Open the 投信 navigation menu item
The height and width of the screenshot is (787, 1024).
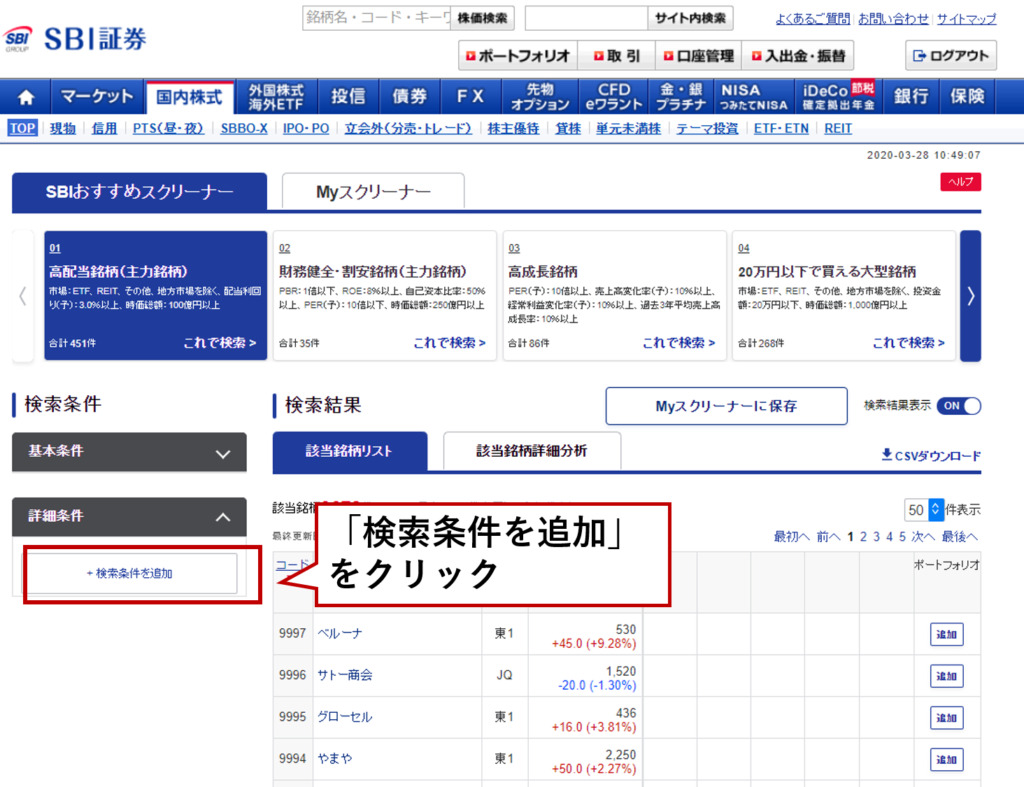[x=348, y=97]
